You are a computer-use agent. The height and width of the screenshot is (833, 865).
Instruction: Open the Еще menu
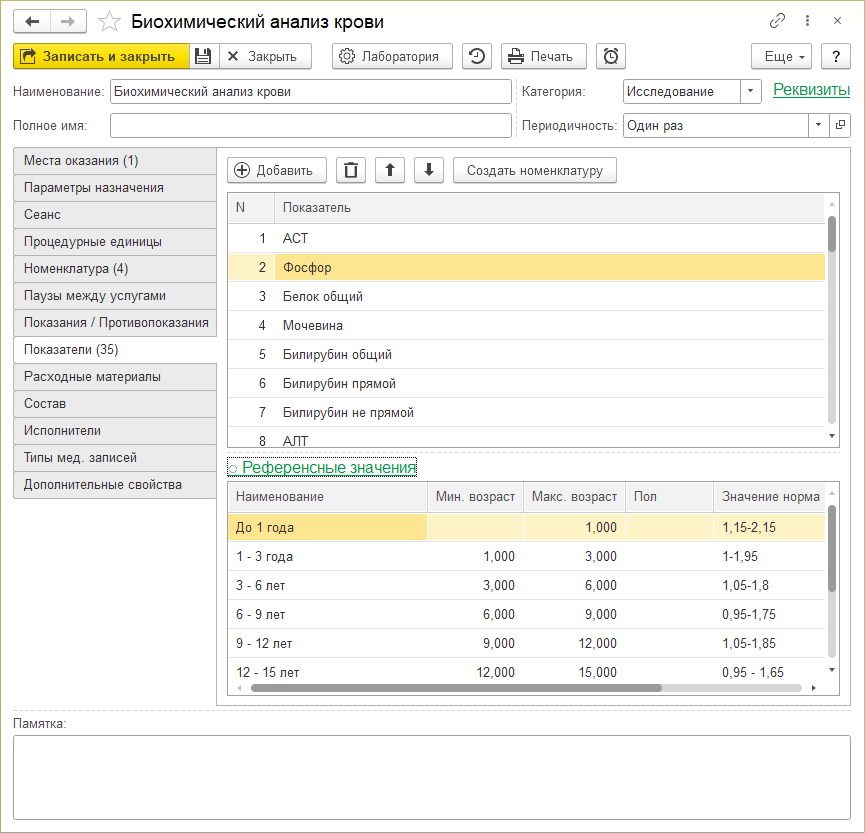pyautogui.click(x=782, y=57)
